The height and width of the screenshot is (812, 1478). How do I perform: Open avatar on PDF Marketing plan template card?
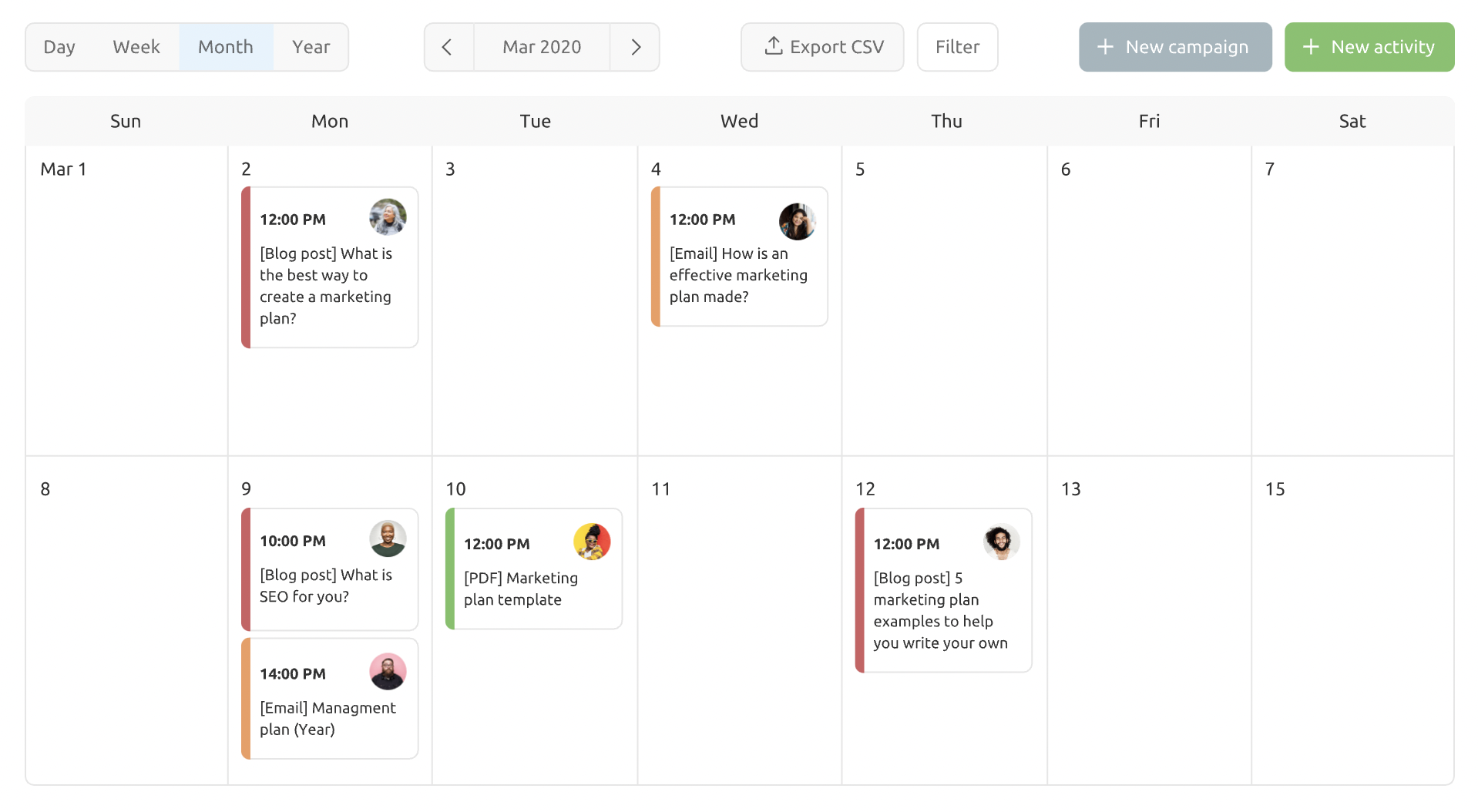(x=592, y=542)
